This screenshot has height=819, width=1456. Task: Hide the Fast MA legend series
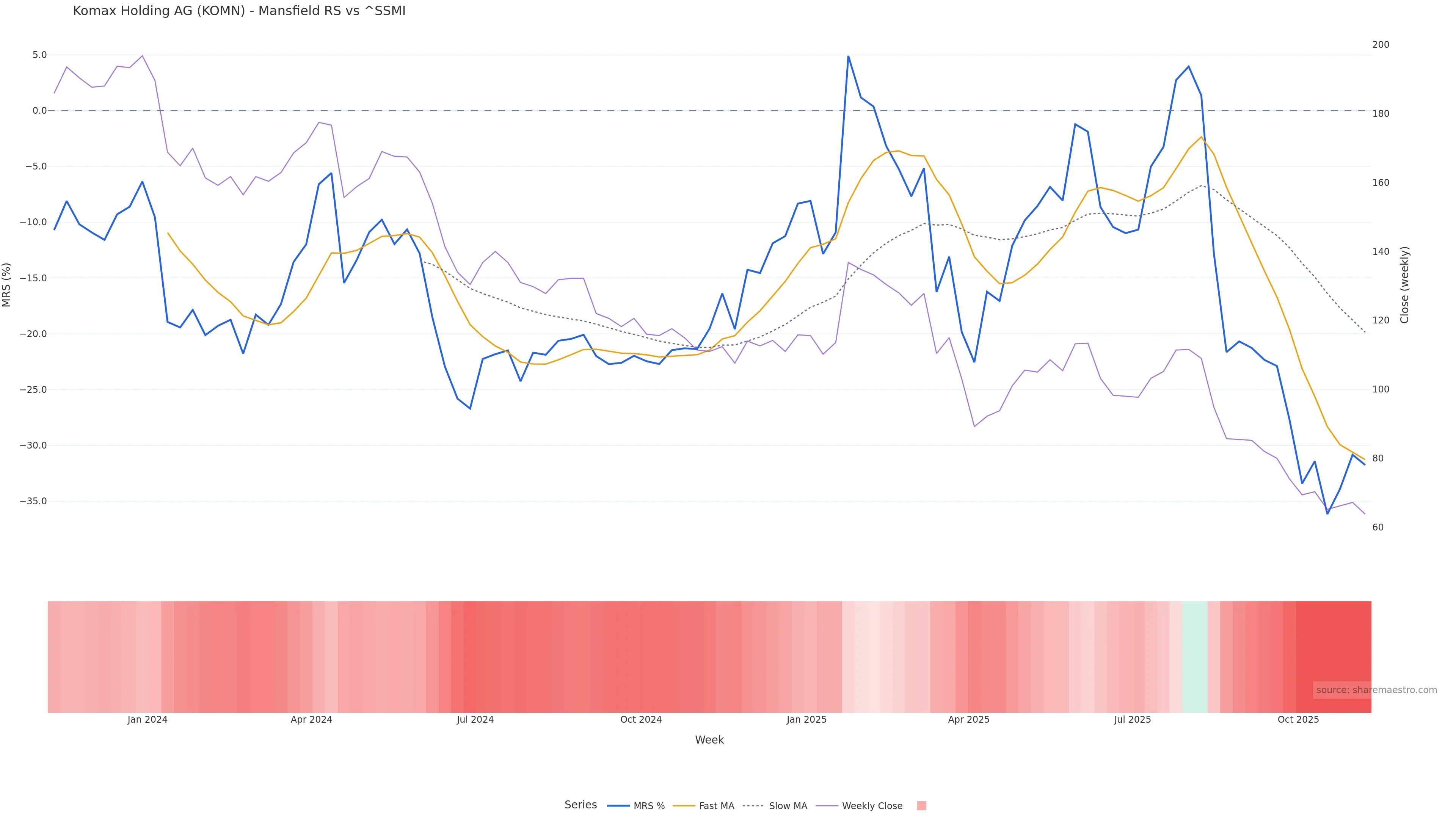click(716, 806)
